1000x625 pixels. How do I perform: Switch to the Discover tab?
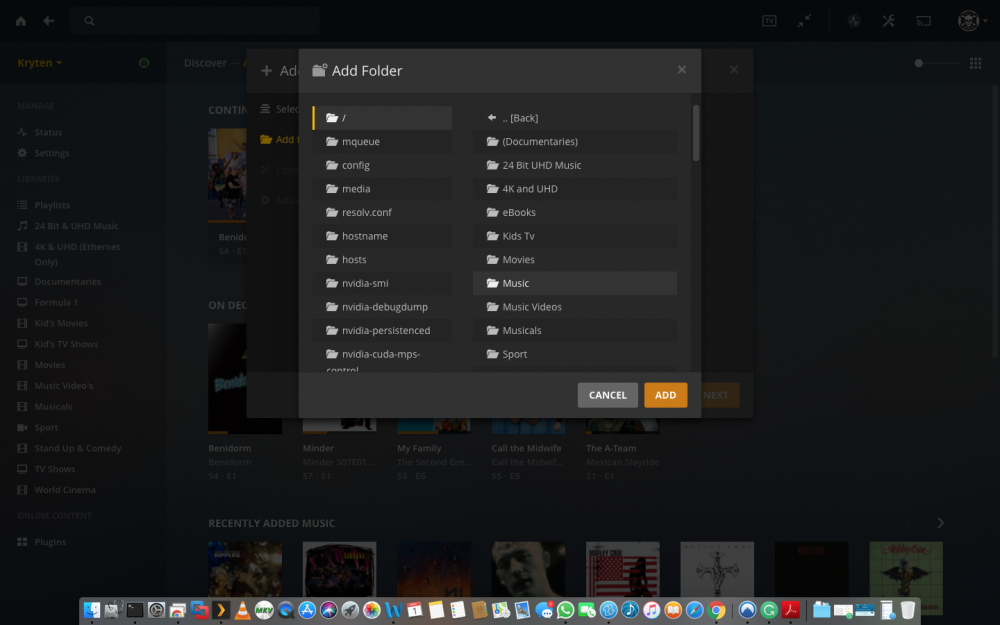click(x=205, y=62)
